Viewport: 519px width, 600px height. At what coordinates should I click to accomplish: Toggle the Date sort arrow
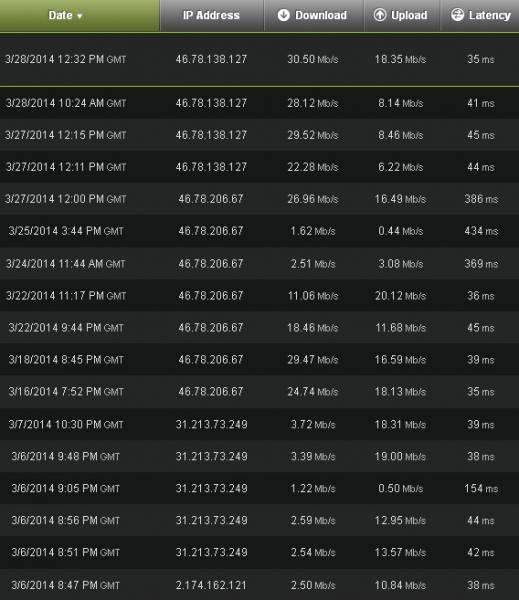click(80, 16)
